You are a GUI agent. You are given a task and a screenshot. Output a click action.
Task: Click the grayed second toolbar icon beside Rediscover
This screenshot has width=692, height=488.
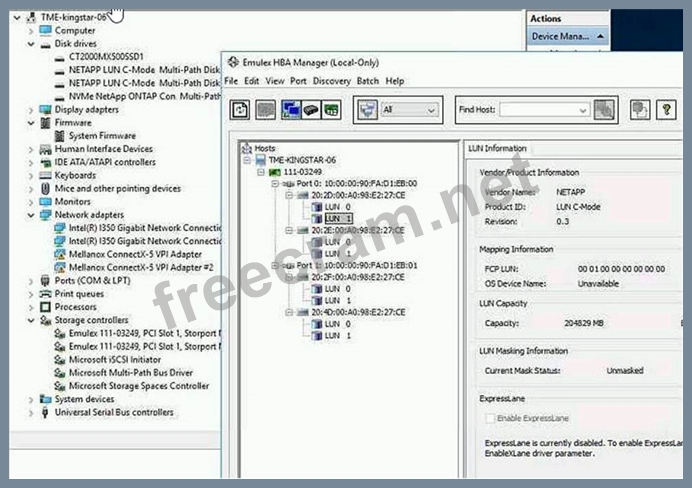coord(265,110)
